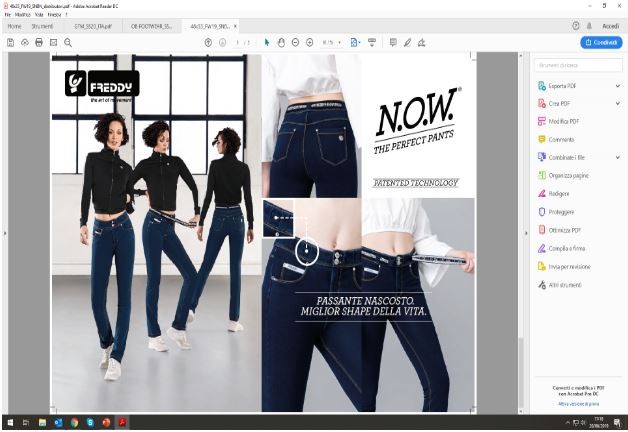Click the Condividi share button

601,42
